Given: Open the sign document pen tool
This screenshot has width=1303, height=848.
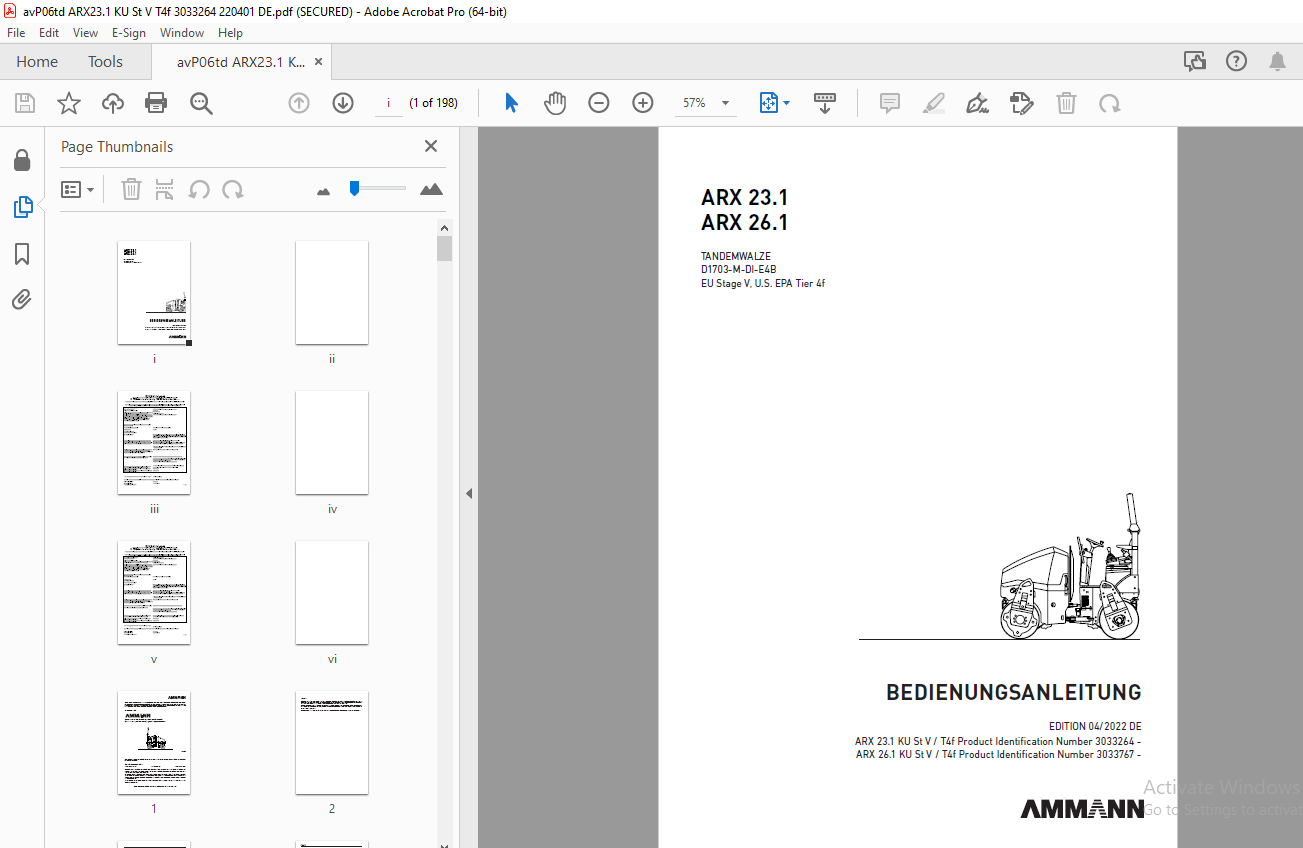Looking at the screenshot, I should click(978, 103).
